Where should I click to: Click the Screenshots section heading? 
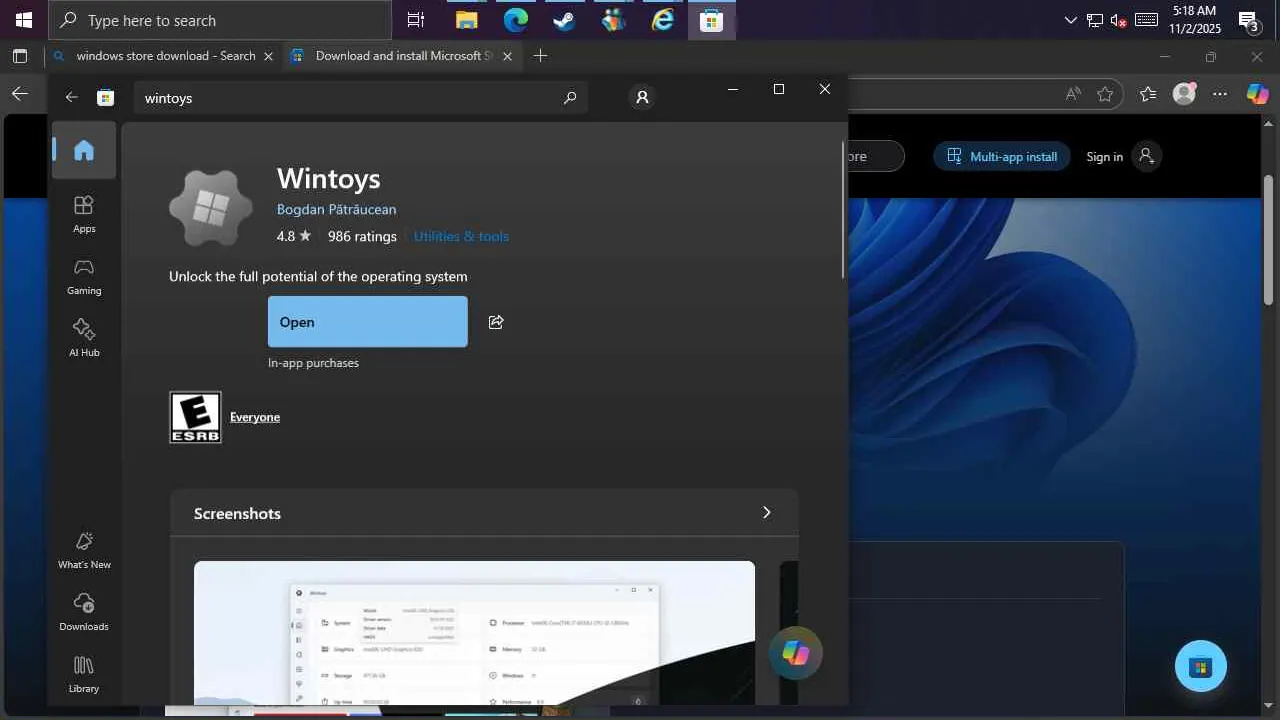click(237, 513)
